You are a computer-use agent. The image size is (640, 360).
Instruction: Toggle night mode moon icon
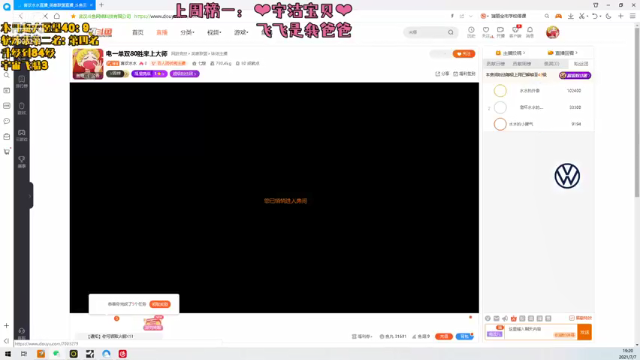pos(608,16)
